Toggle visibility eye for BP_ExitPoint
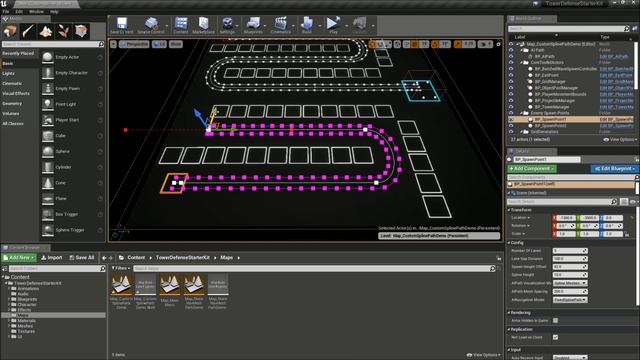640x360 pixels. pos(511,75)
